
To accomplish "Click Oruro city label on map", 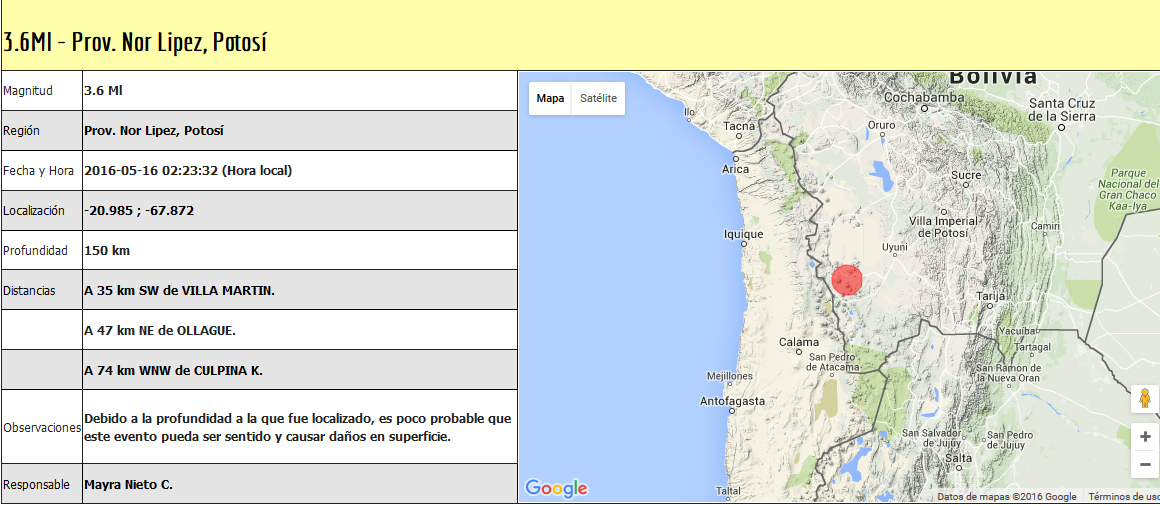I will [882, 125].
